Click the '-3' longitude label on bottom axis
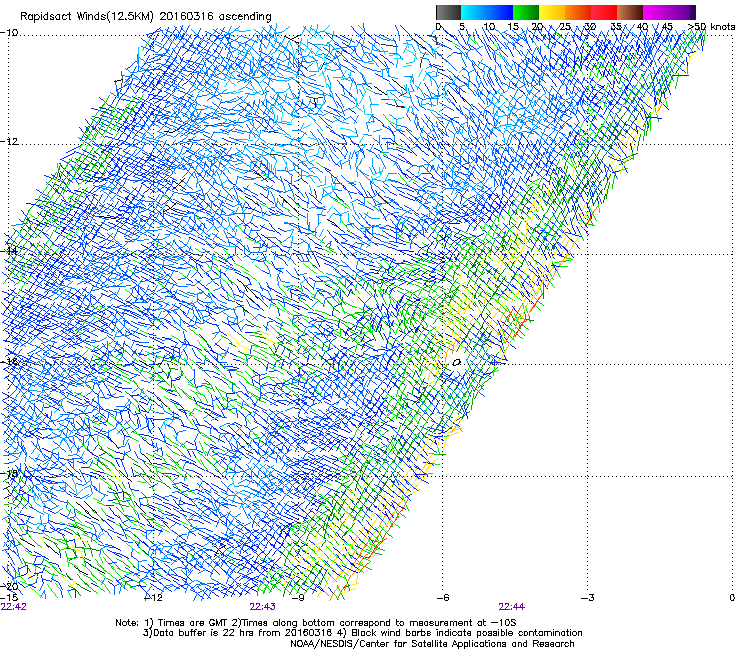Screen dimensions: 740x650 click(x=588, y=598)
